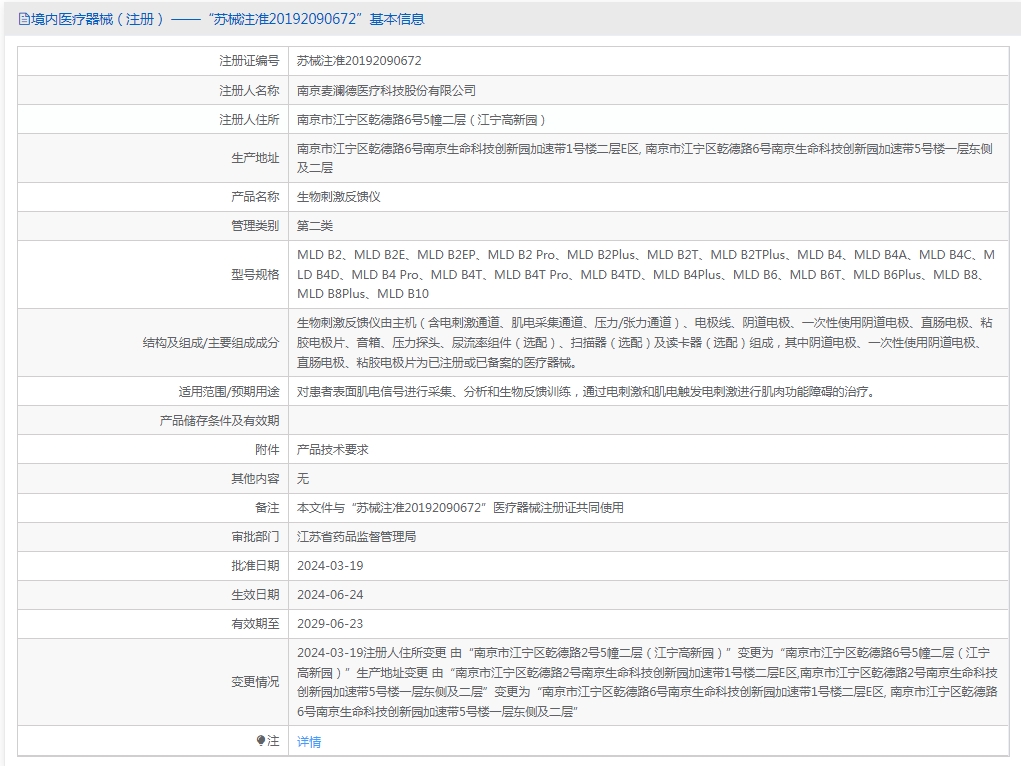Select the registrant name 南京麦澜德医疗科技股份有限公司
The height and width of the screenshot is (766, 1021).
(386, 90)
